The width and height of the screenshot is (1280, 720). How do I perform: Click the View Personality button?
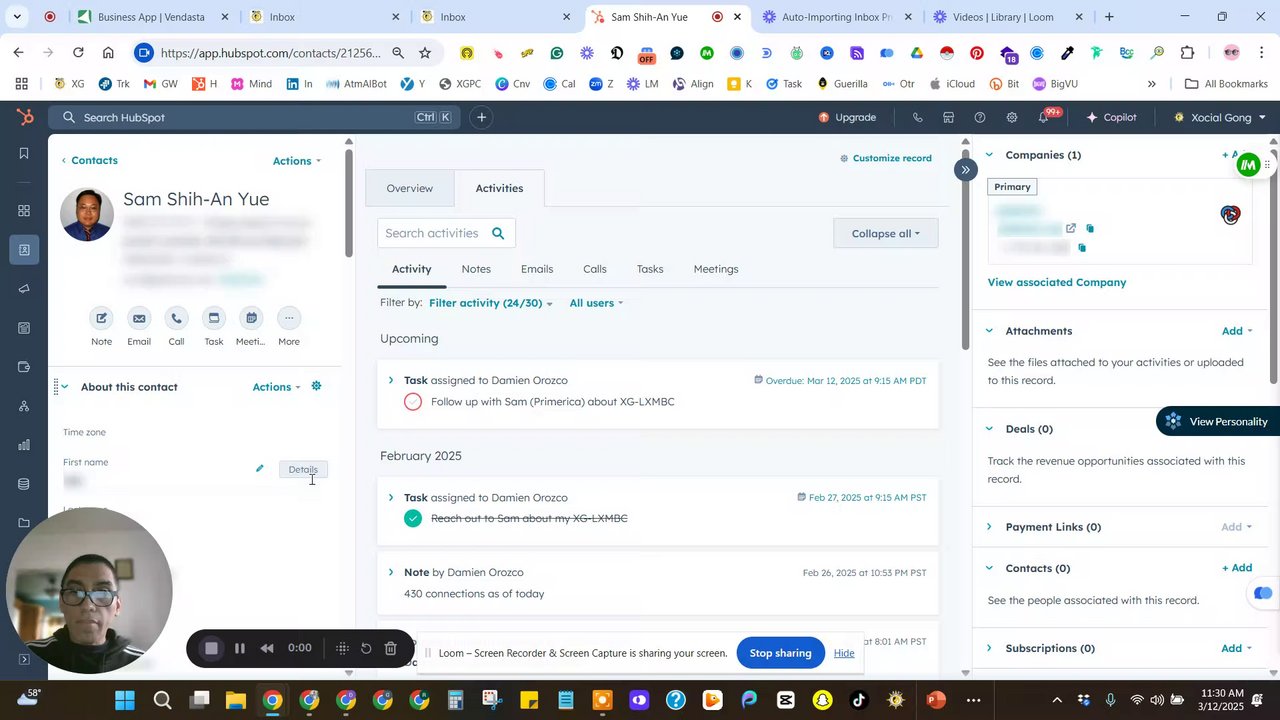click(x=1217, y=421)
